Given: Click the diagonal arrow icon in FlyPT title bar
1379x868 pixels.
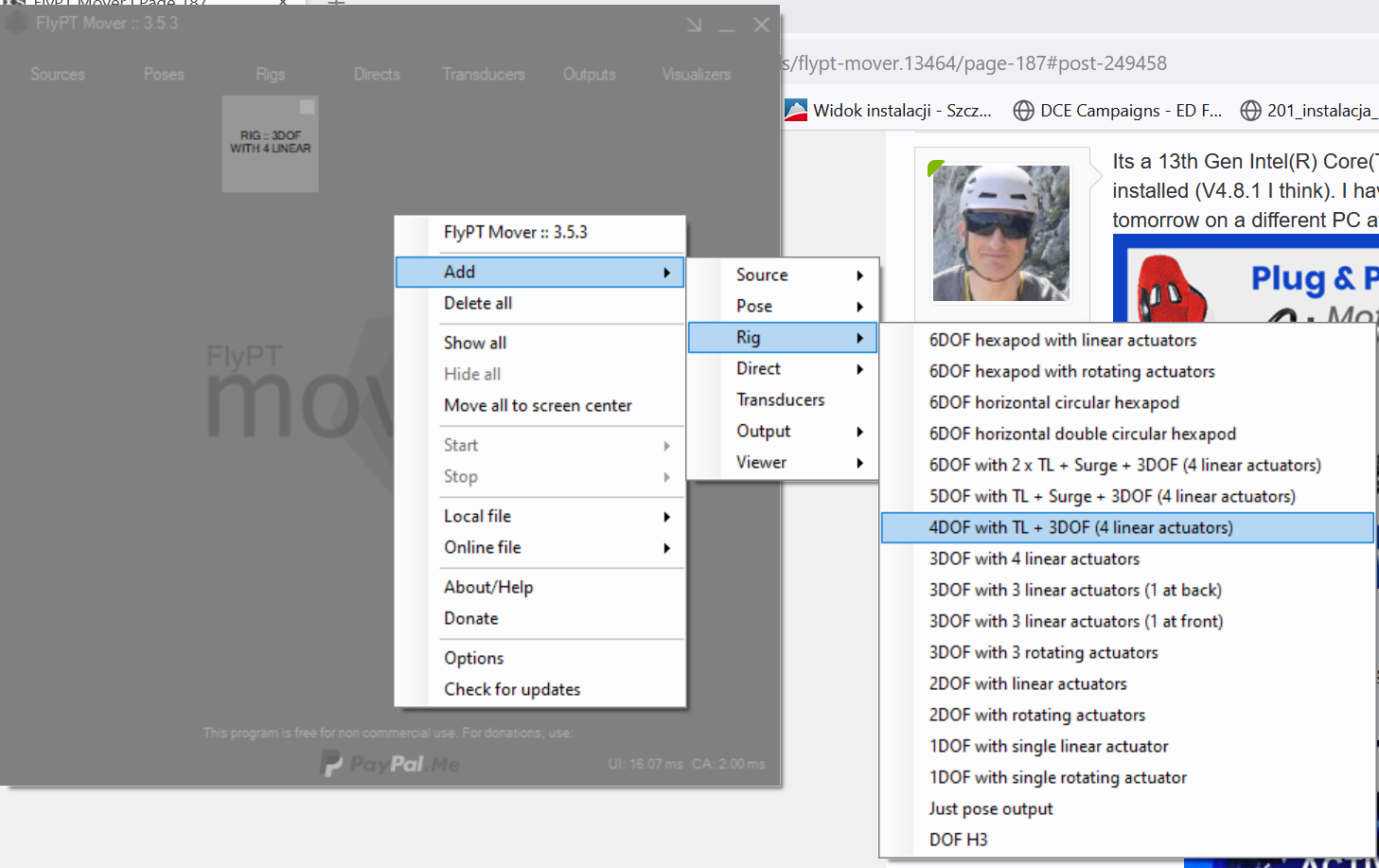Looking at the screenshot, I should point(694,25).
